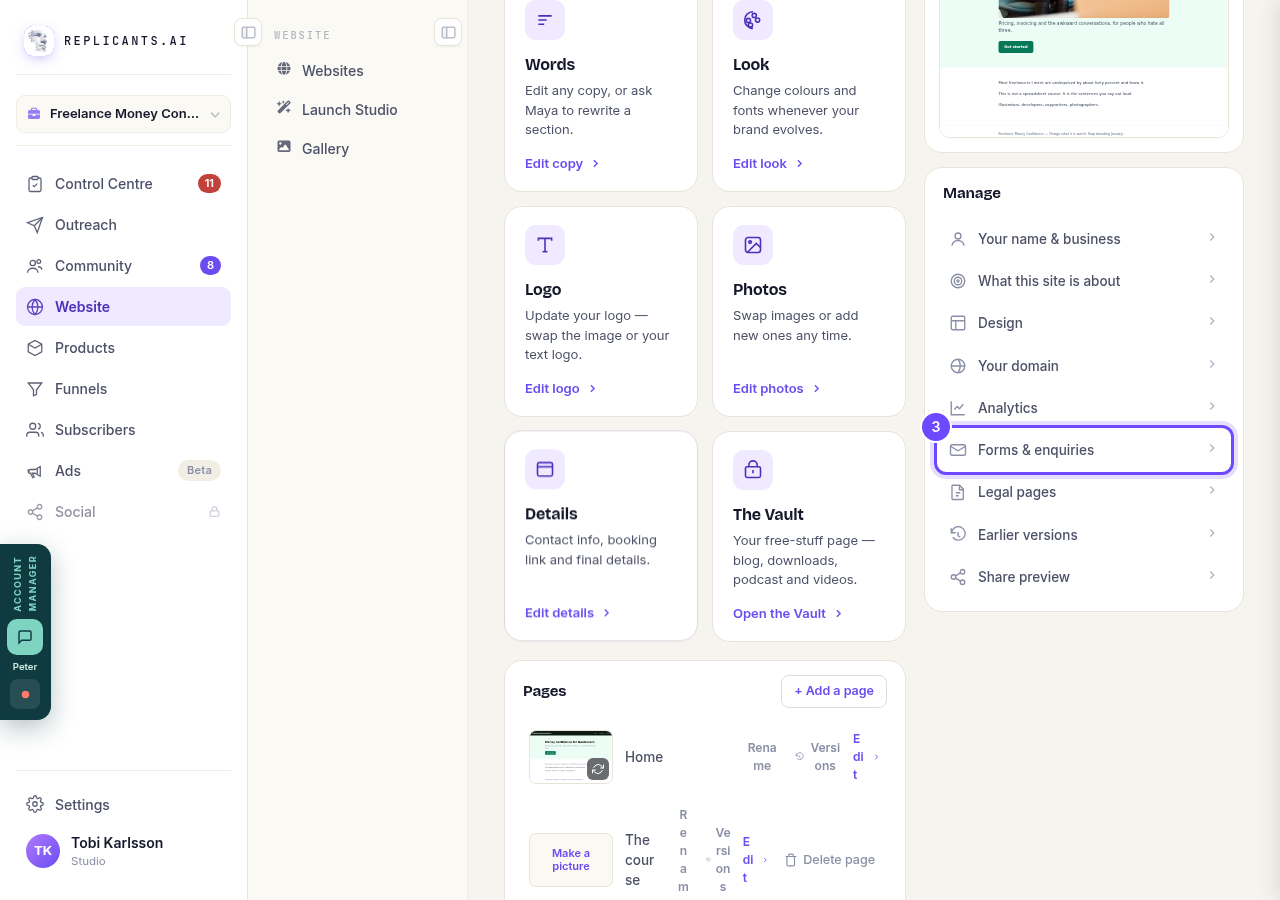Open Gallery in Website submenu

coord(357,149)
